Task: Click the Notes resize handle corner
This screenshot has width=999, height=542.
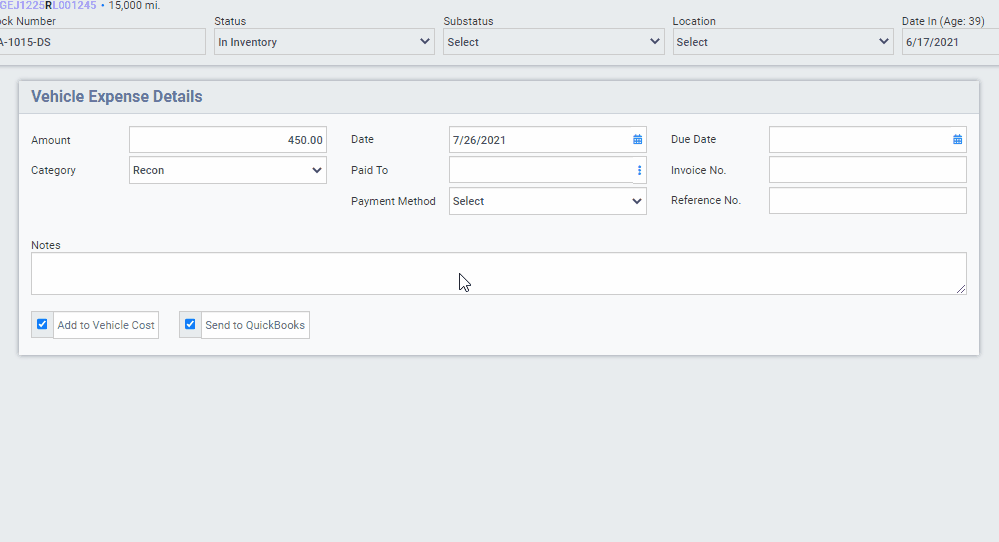Action: point(961,289)
